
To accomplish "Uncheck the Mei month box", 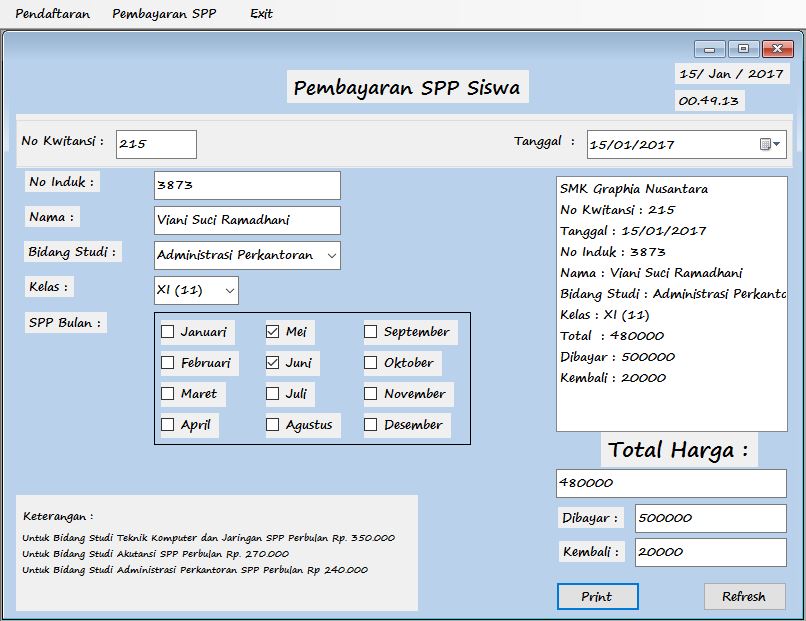I will pos(275,331).
